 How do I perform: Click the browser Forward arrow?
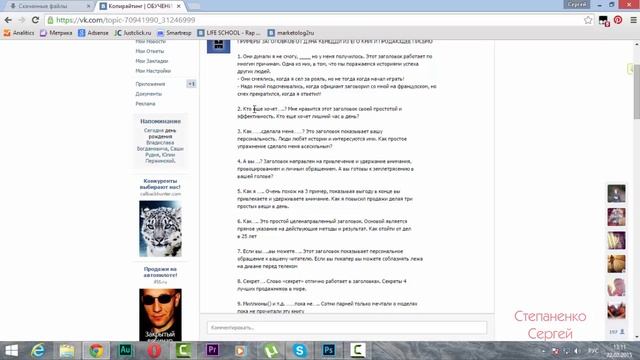[22, 20]
